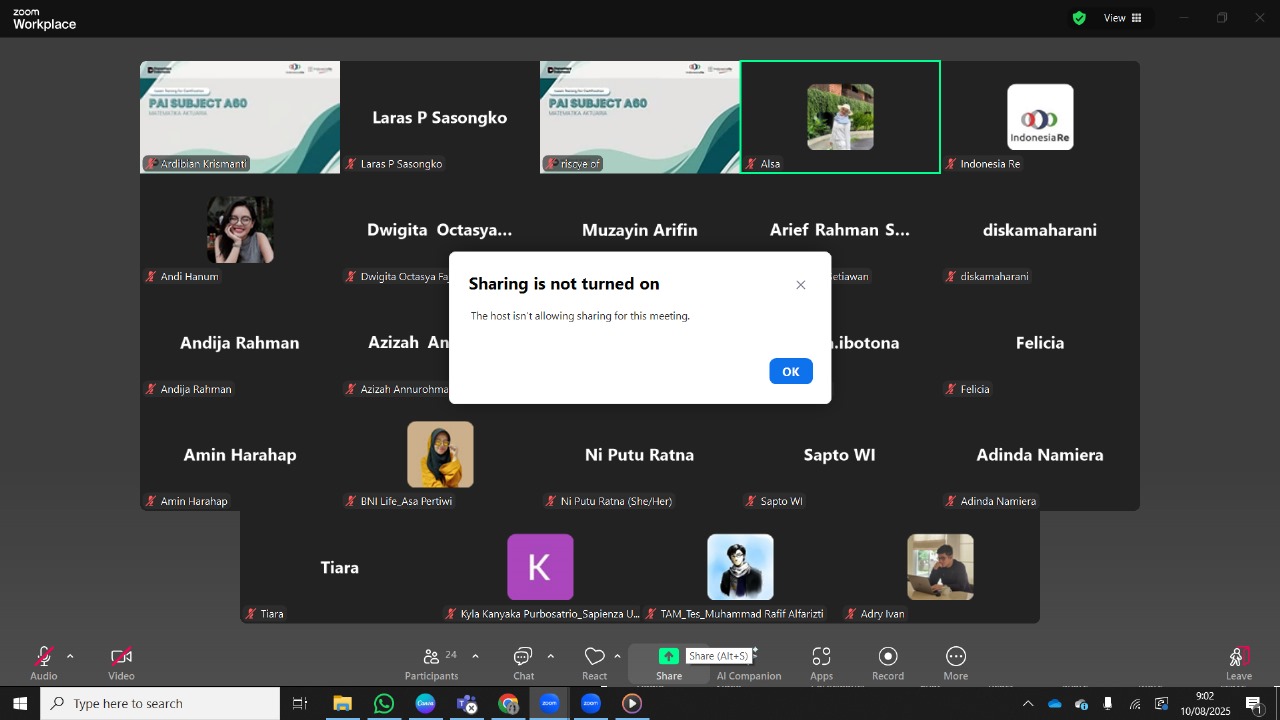Viewport: 1280px width, 720px height.
Task: Click the green encryption shield icon
Action: (x=1079, y=18)
